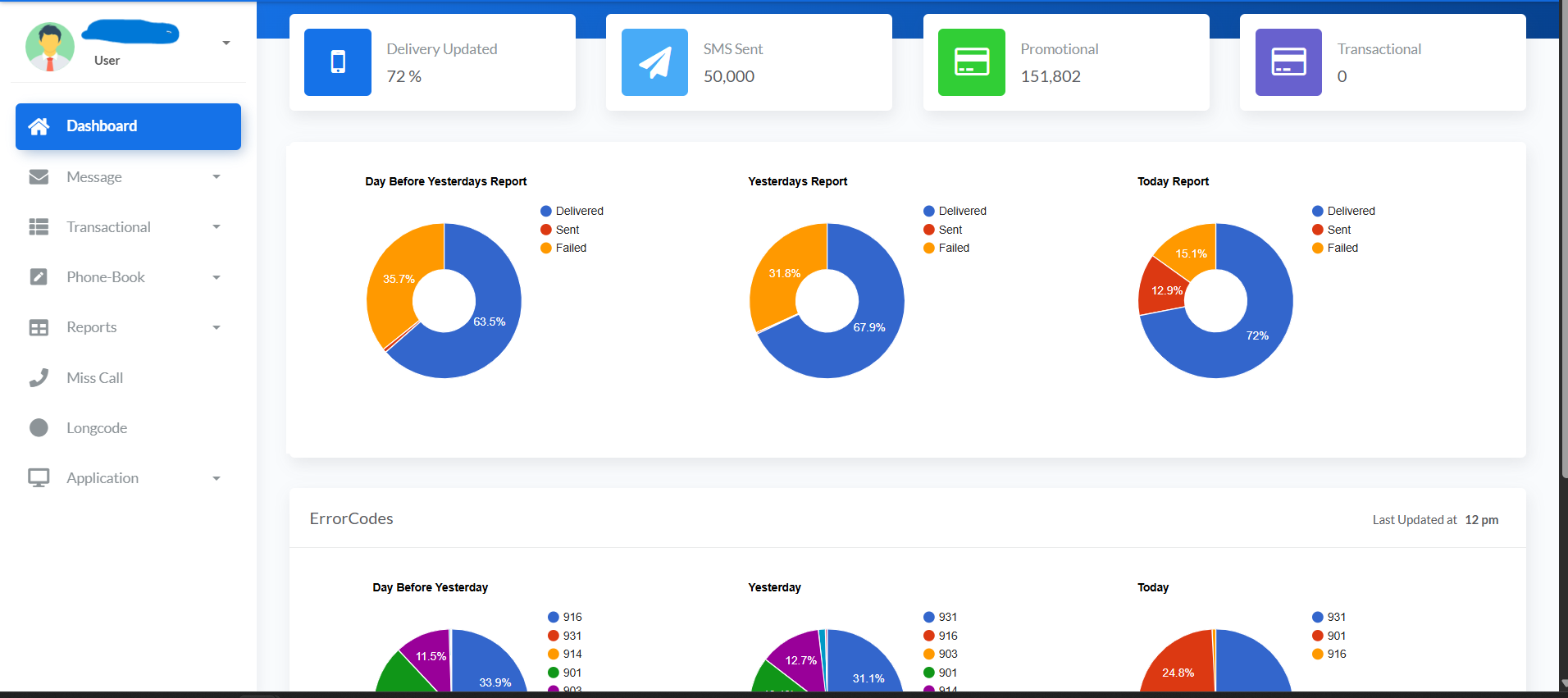This screenshot has width=1568, height=698.
Task: Click the ErrorCodes section heading
Action: tap(351, 518)
